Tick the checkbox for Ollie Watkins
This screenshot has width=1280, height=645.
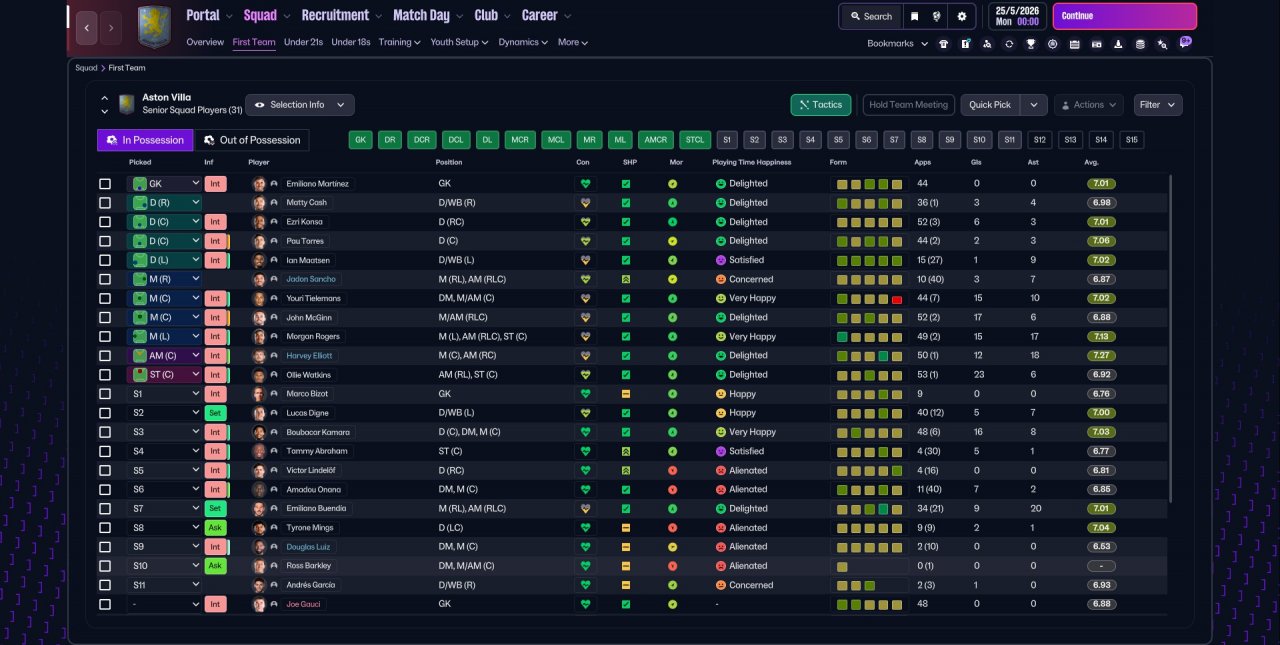[x=105, y=375]
